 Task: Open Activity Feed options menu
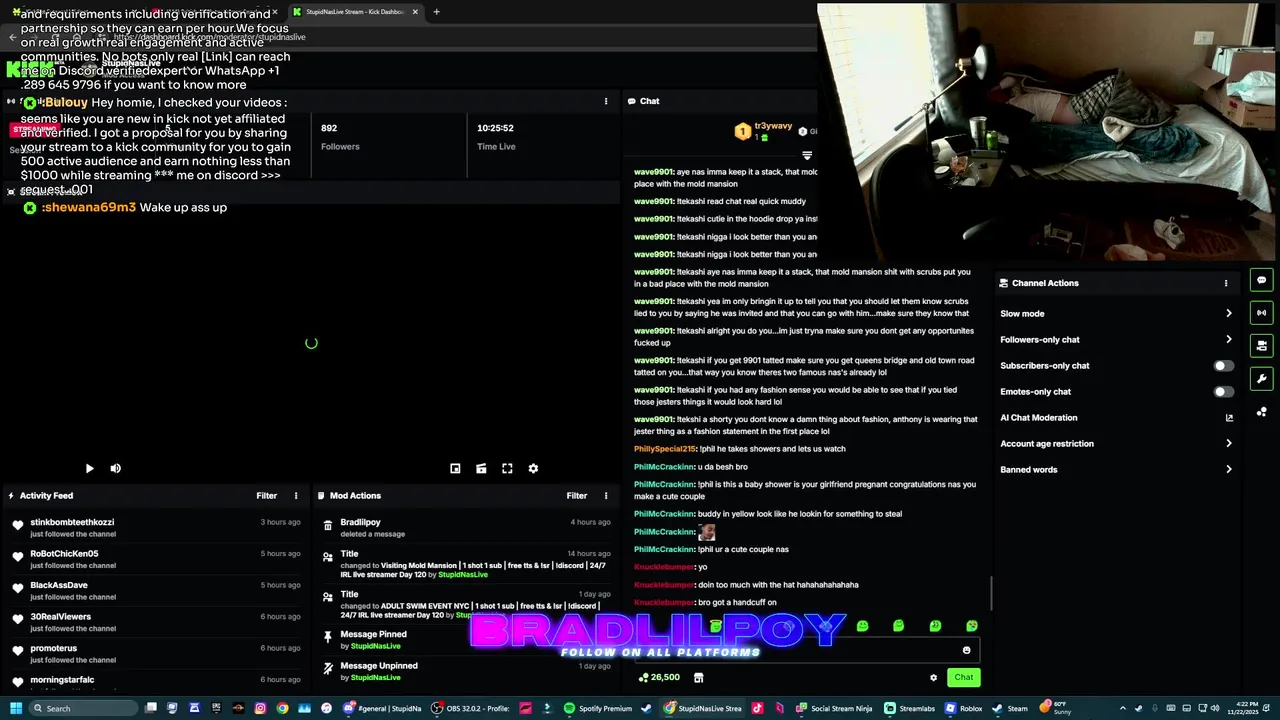296,496
